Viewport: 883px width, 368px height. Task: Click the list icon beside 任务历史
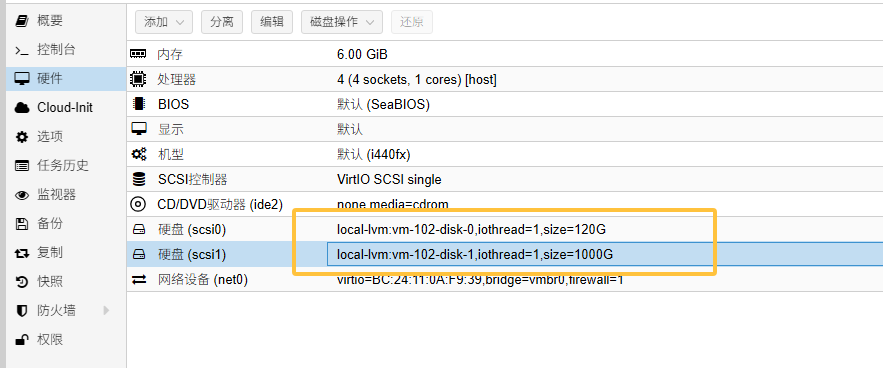click(21, 166)
